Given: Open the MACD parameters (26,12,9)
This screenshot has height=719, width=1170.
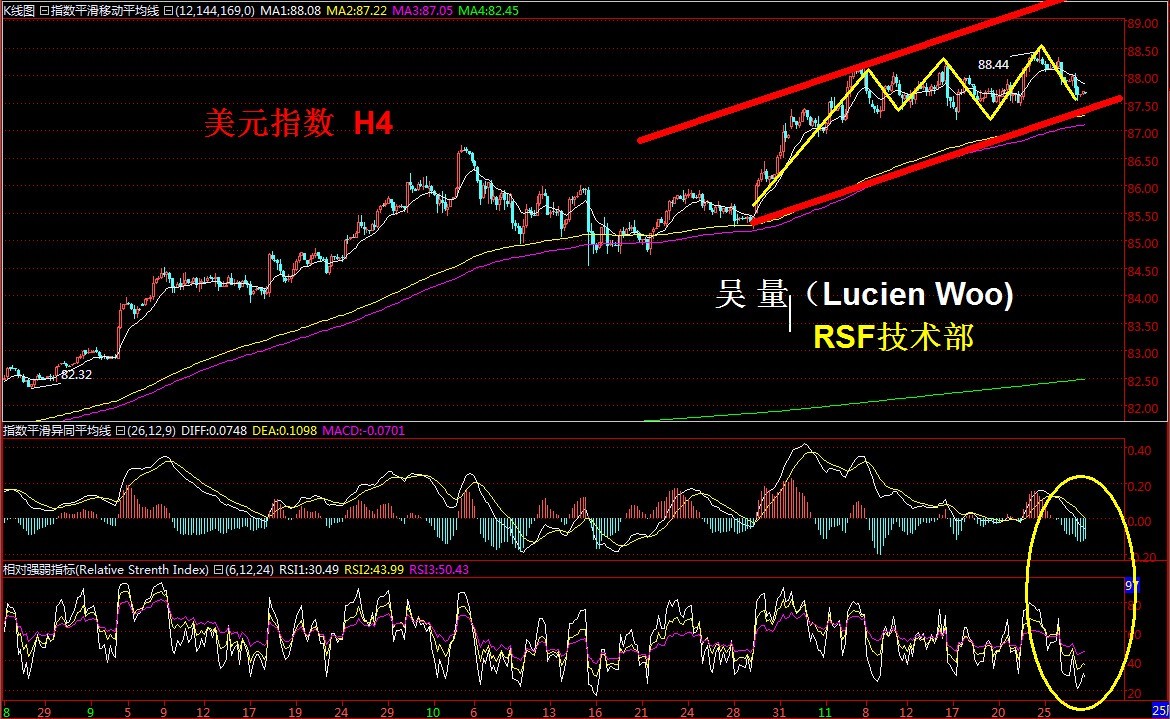Looking at the screenshot, I should [x=154, y=430].
